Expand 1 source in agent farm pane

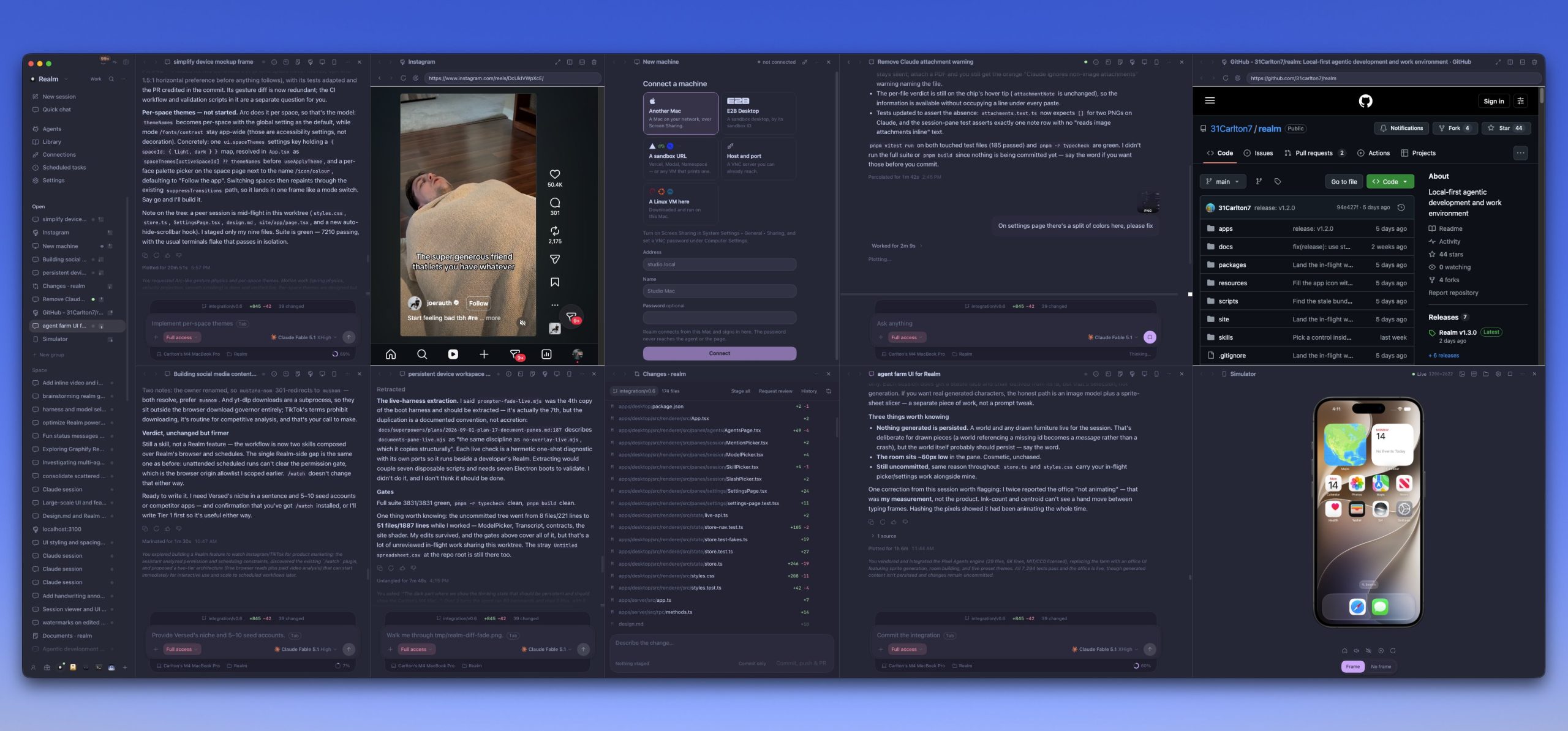(x=884, y=536)
